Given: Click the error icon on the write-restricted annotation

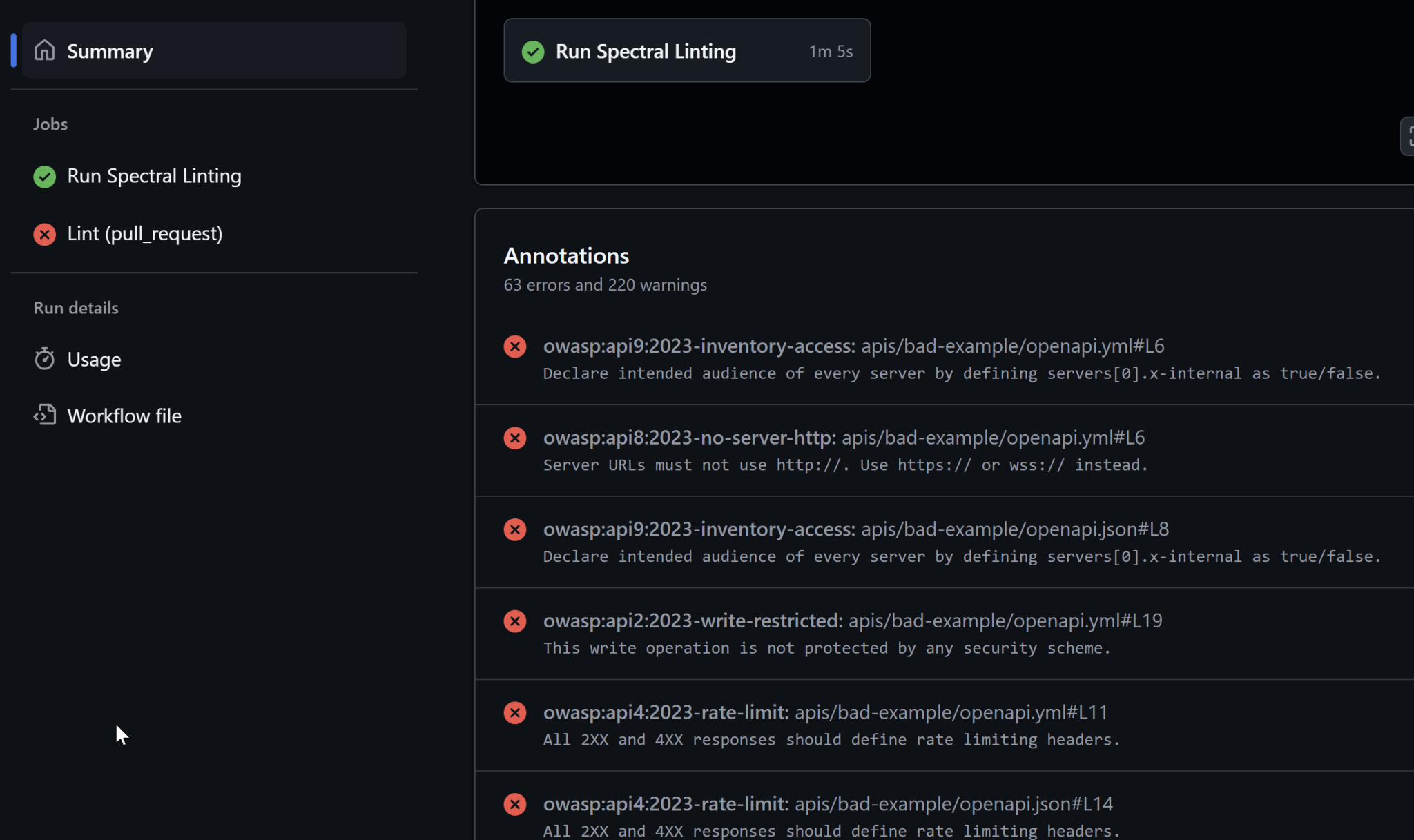Looking at the screenshot, I should pos(515,621).
